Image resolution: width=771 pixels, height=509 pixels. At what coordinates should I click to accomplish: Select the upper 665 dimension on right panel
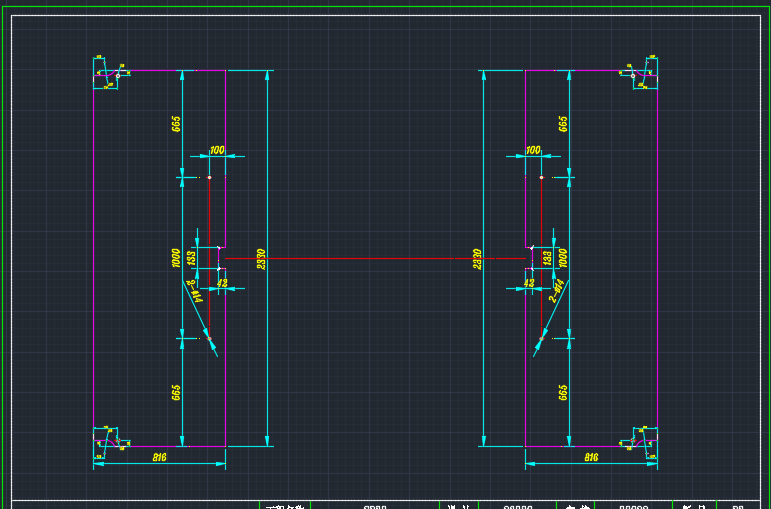(563, 123)
